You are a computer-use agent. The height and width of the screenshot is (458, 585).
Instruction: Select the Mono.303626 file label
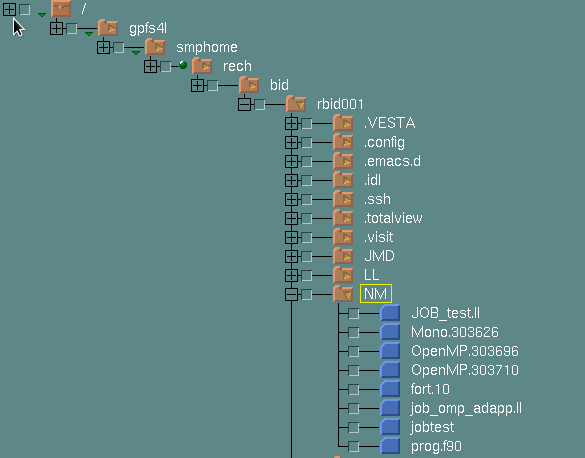coord(454,332)
